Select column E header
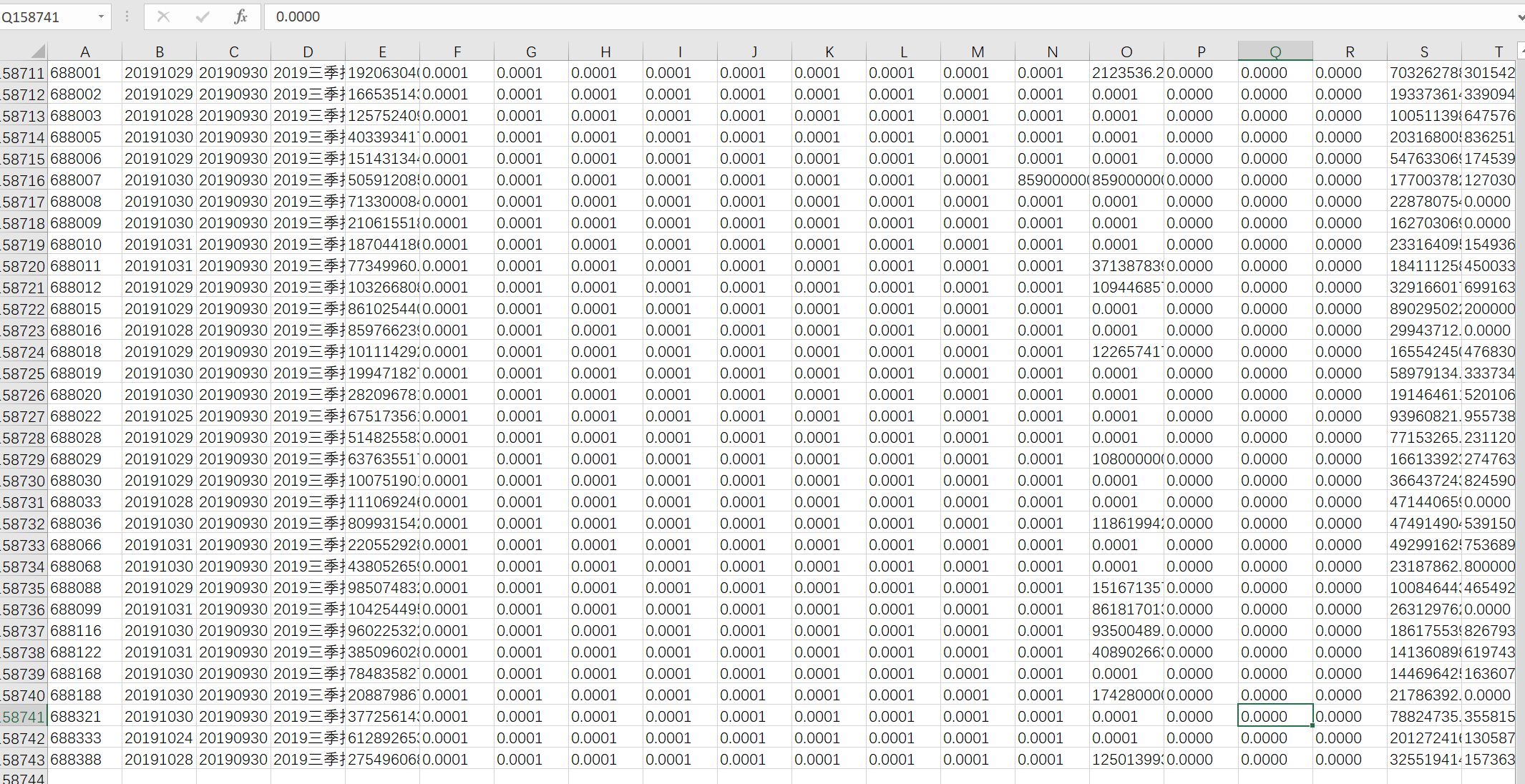This screenshot has width=1525, height=784. (x=382, y=52)
